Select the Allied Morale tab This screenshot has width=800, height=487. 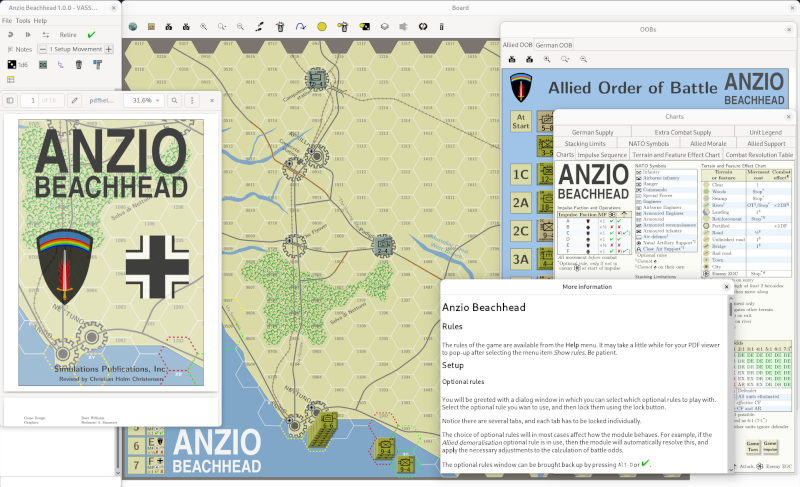click(x=708, y=143)
